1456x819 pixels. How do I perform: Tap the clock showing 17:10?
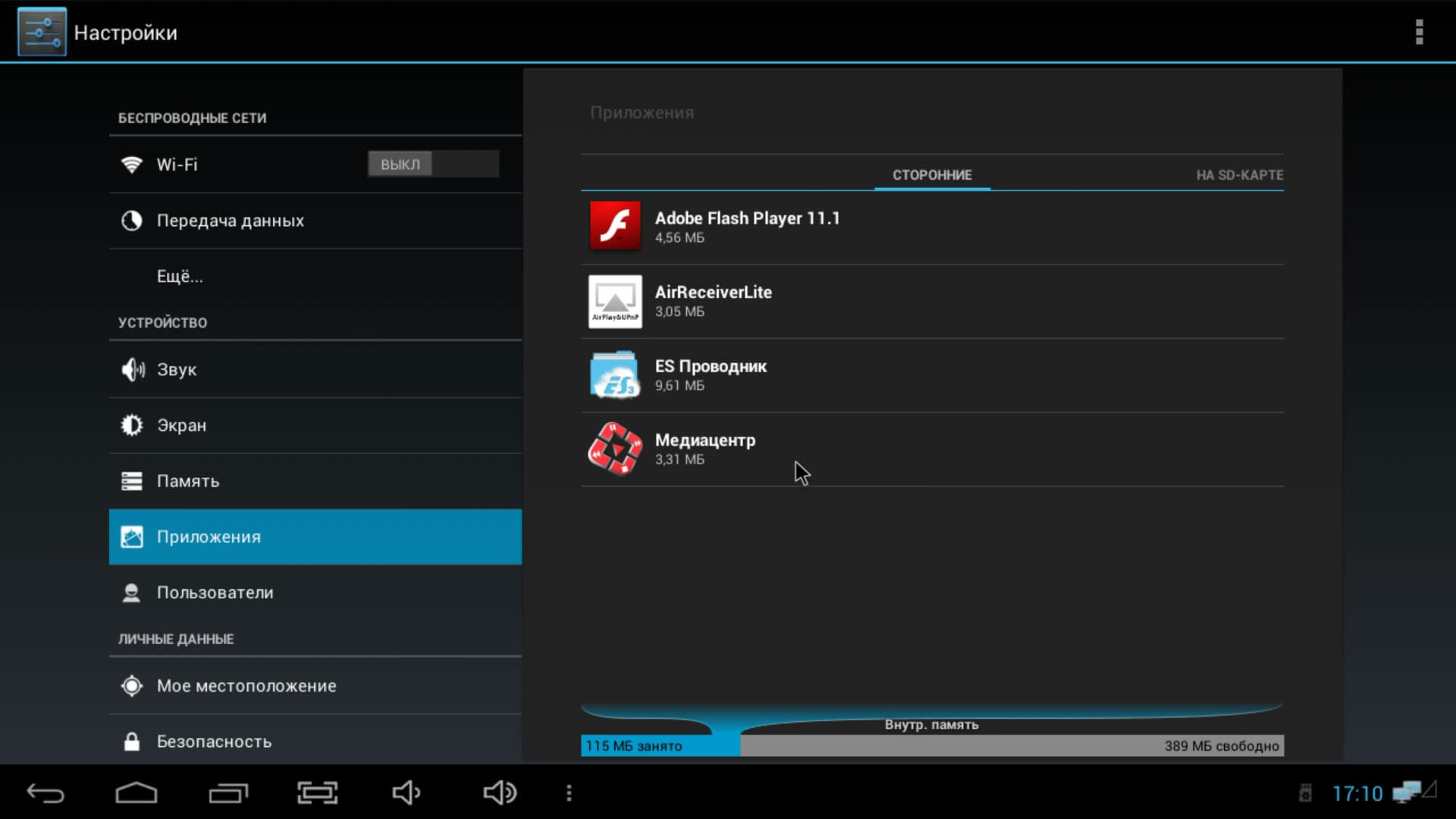pyautogui.click(x=1357, y=794)
